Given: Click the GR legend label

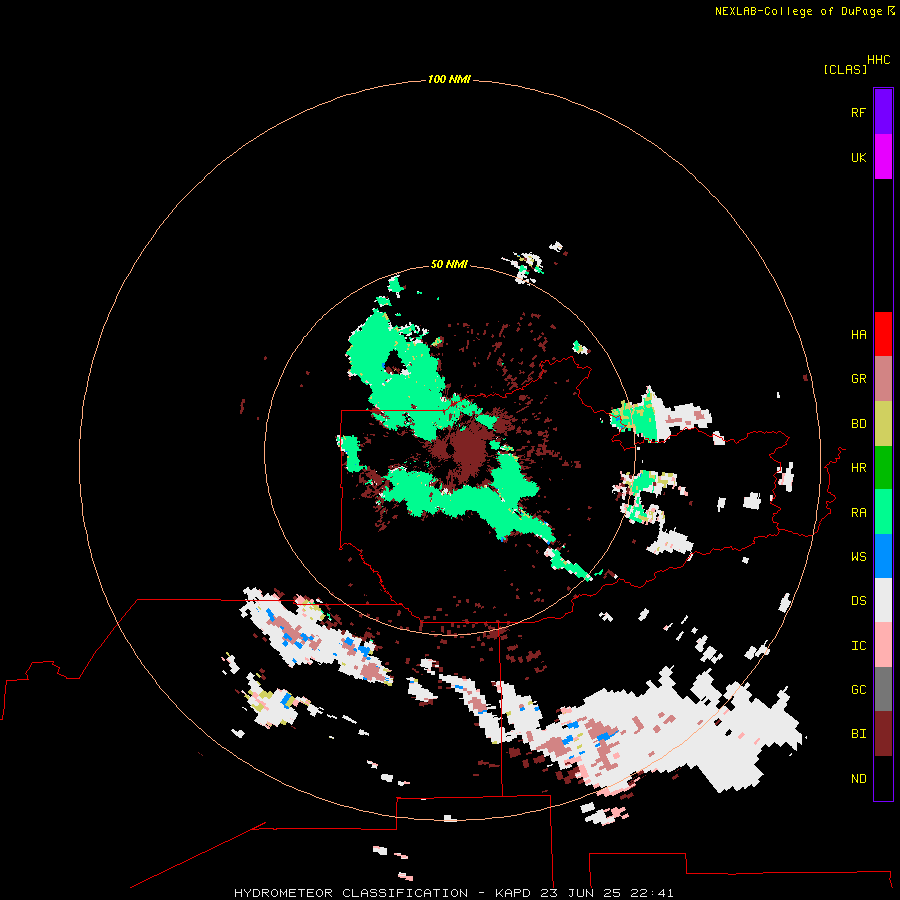Looking at the screenshot, I should 858,378.
